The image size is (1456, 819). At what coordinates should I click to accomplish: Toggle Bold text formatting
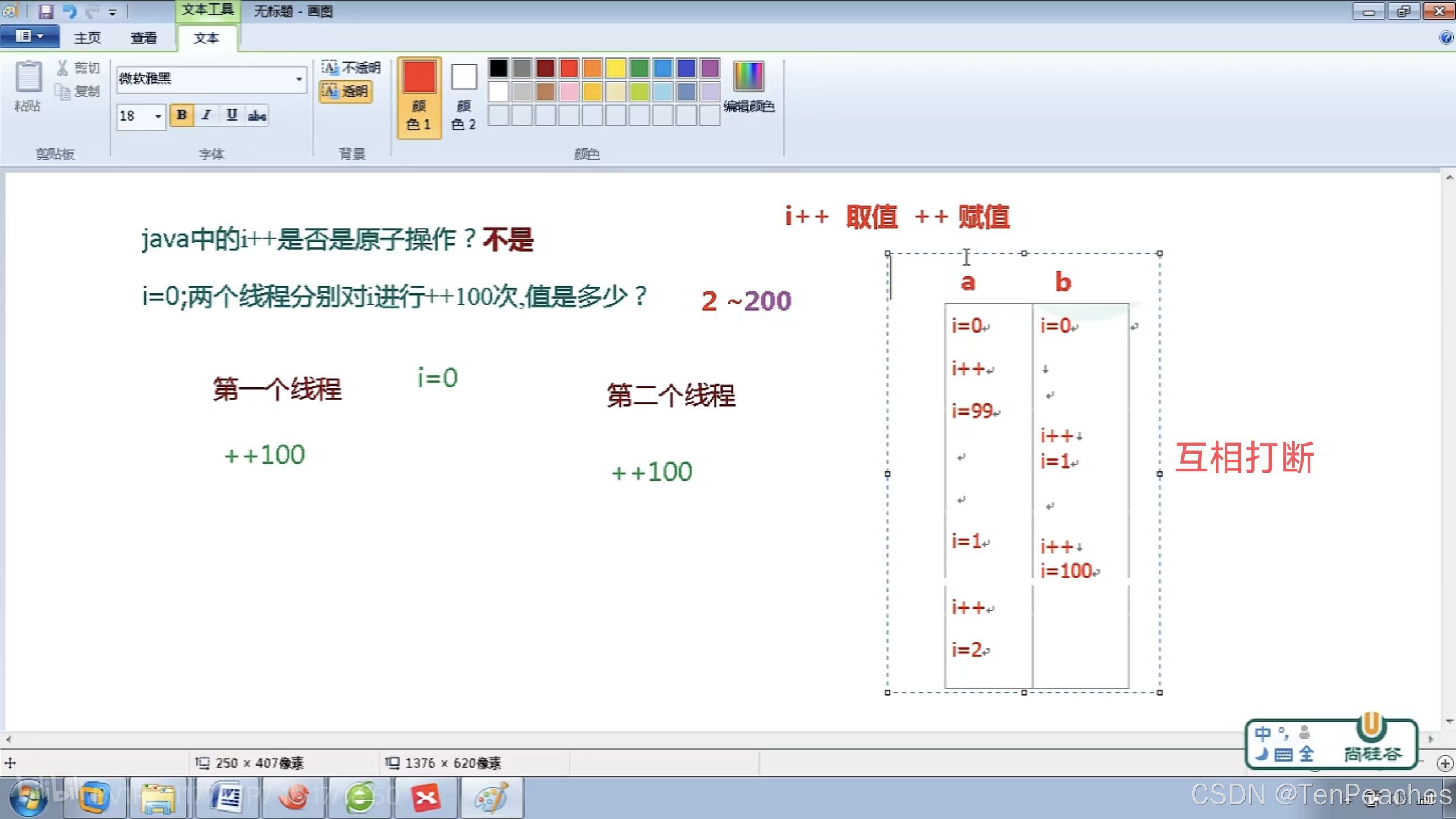pos(181,115)
